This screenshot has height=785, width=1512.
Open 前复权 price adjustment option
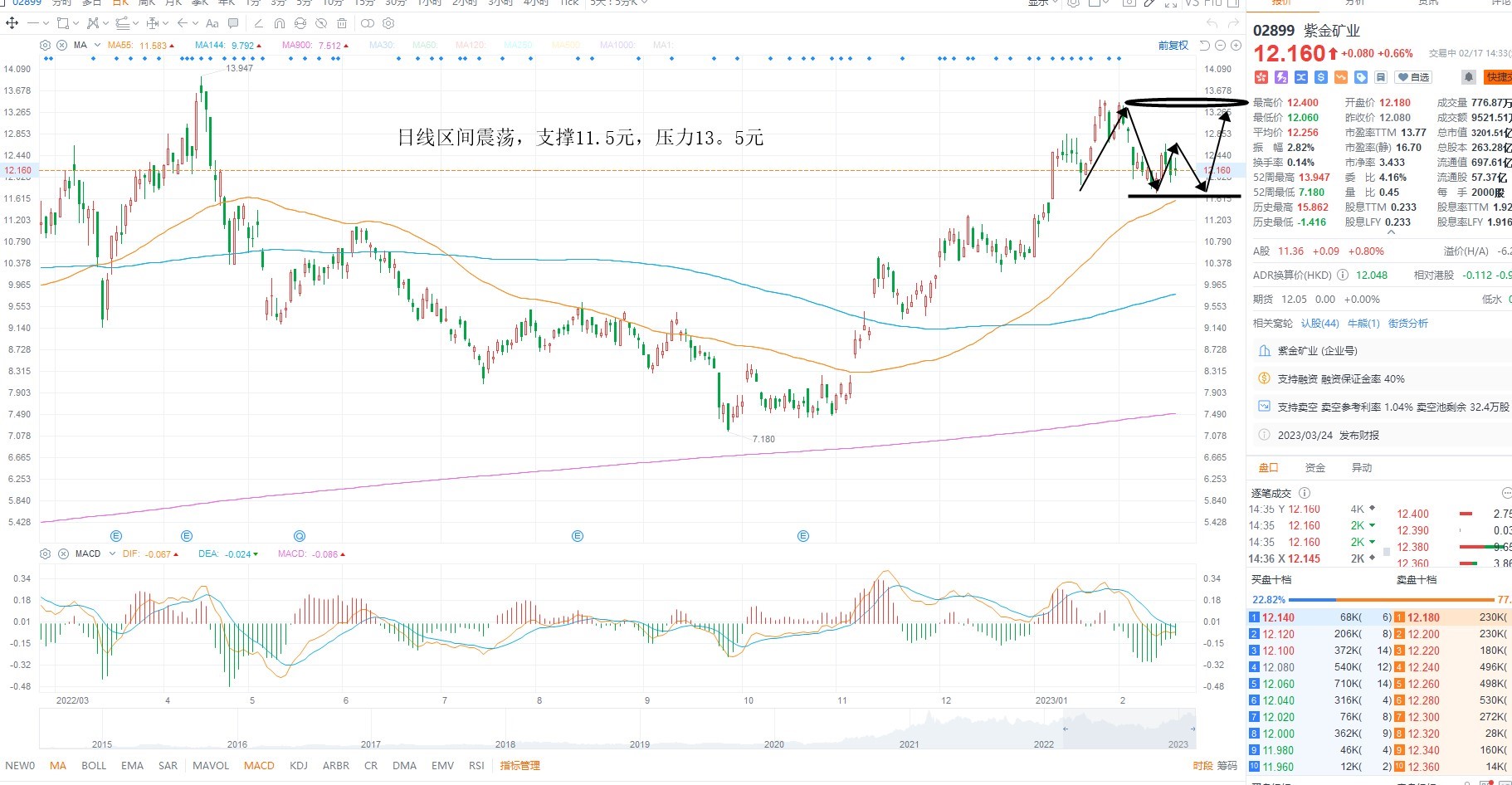click(1173, 46)
